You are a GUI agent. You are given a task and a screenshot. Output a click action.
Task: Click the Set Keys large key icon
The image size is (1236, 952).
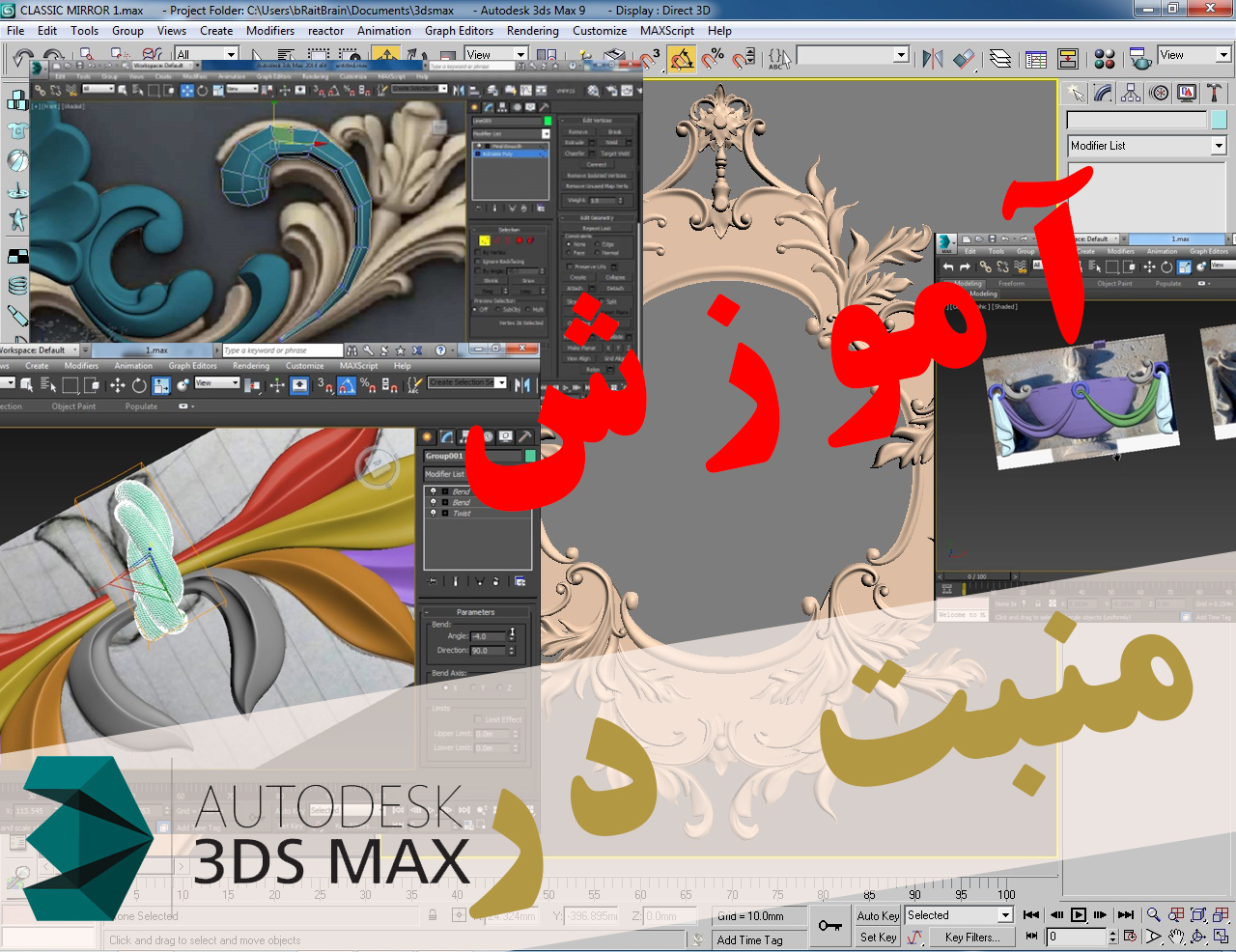(x=829, y=926)
